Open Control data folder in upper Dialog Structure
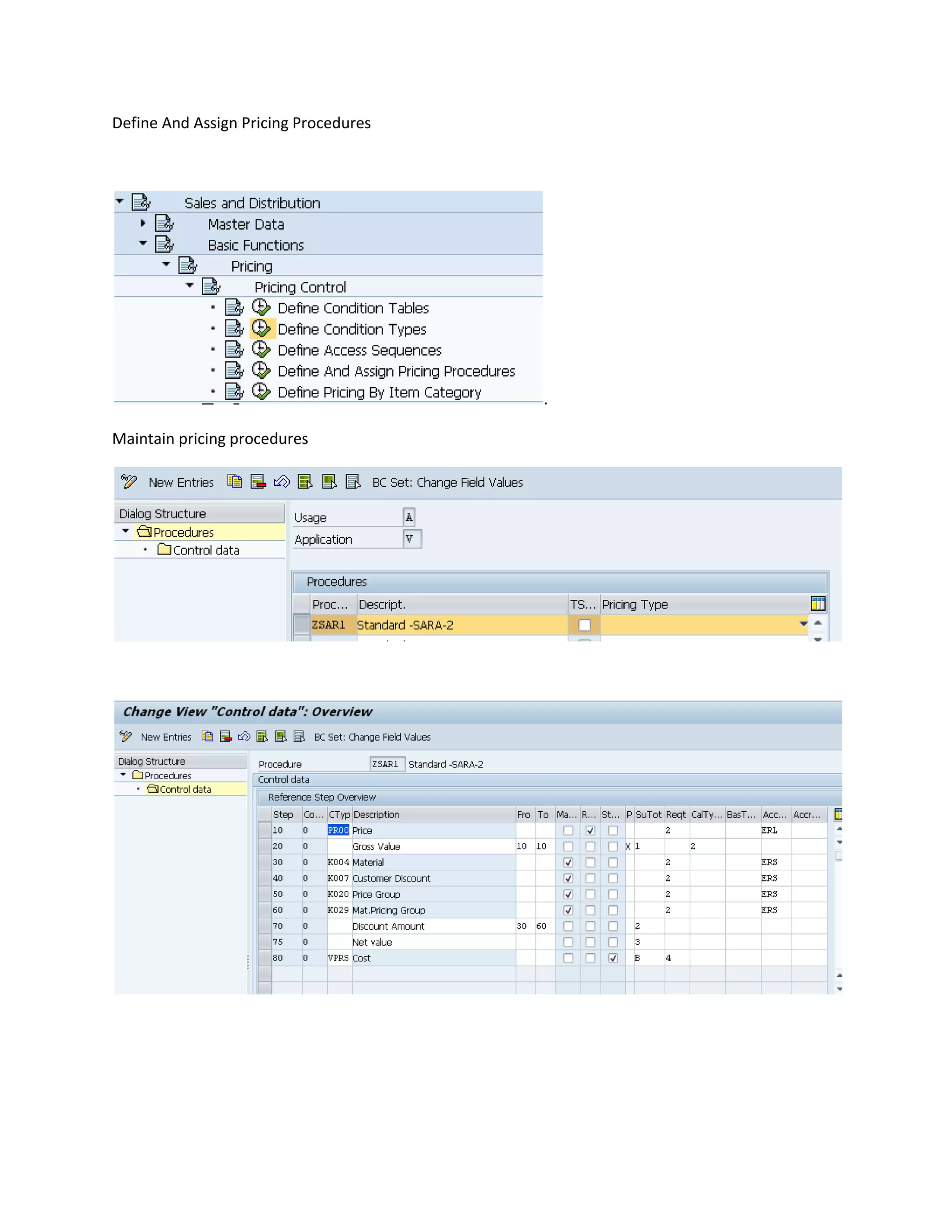Image resolution: width=952 pixels, height=1232 pixels. pos(206,550)
